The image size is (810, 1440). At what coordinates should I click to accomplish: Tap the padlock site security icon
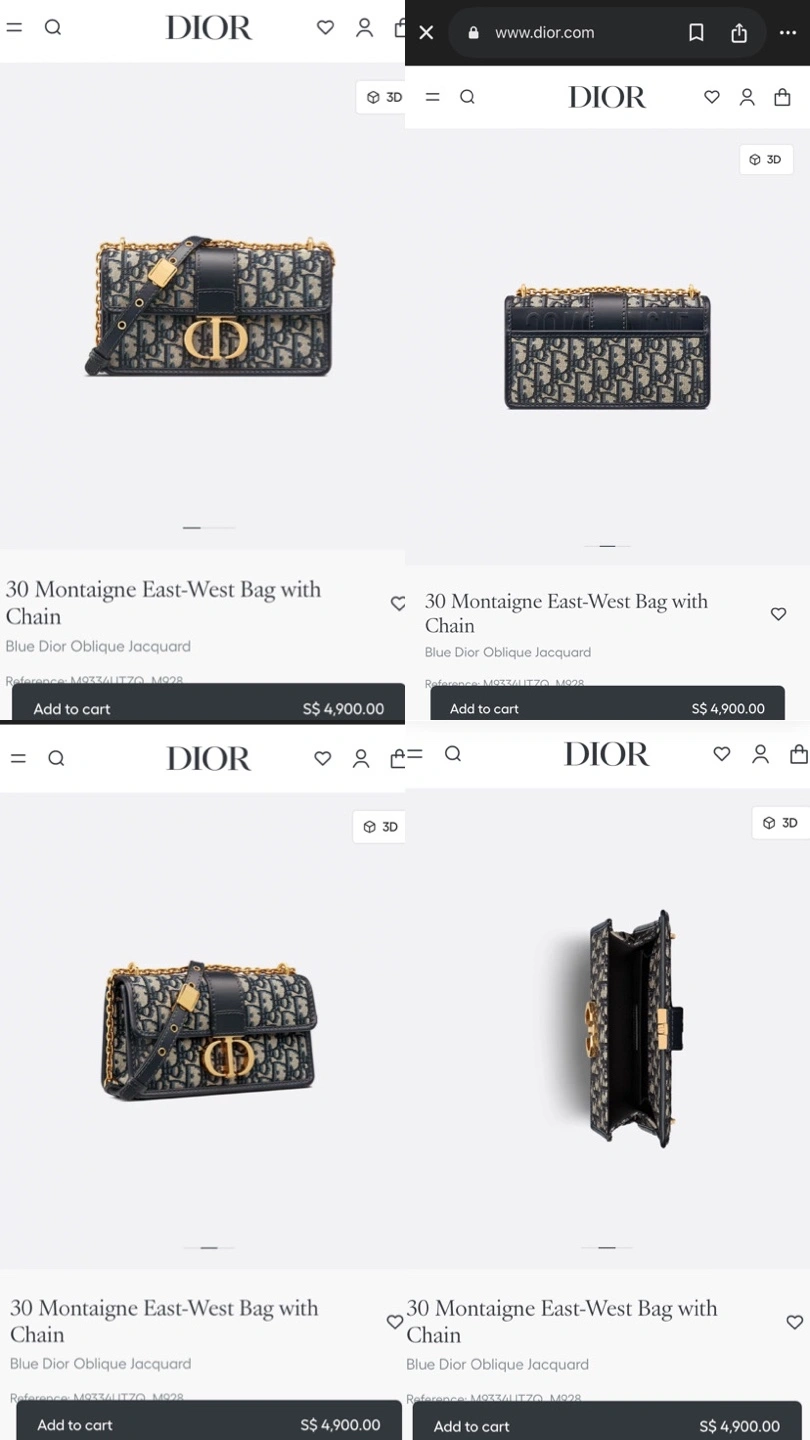click(x=474, y=33)
